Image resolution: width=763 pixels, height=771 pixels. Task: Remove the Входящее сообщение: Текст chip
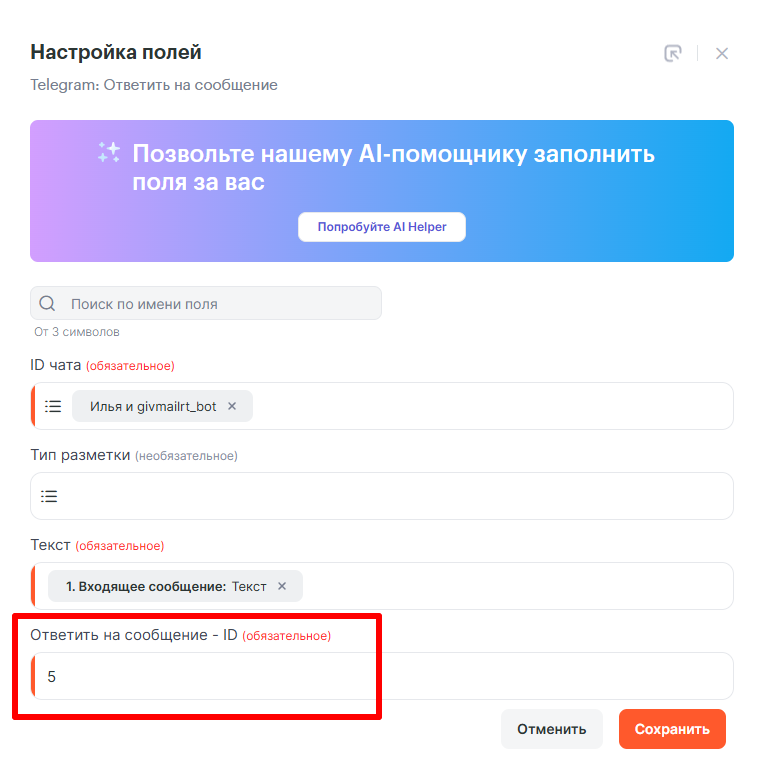[x=282, y=586]
